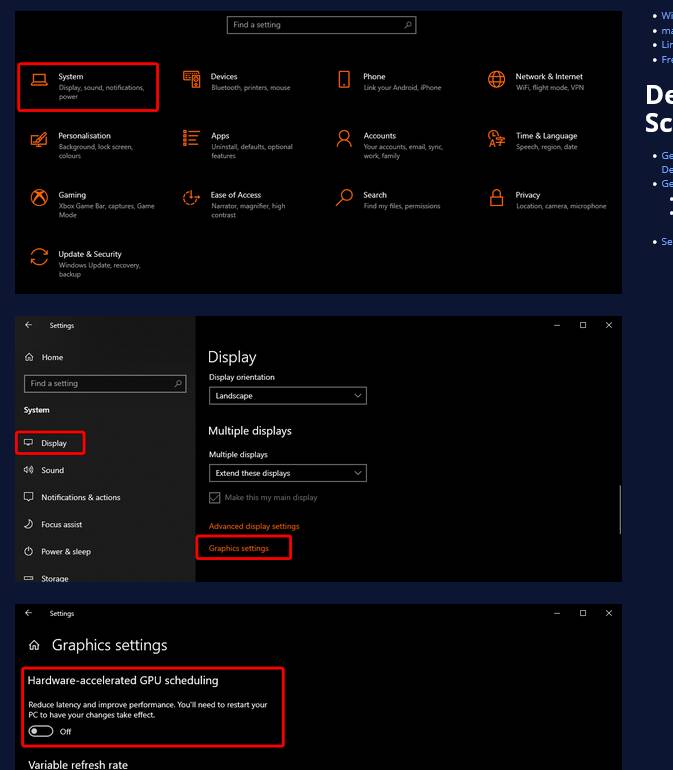Open the Display orientation Landscape dropdown
This screenshot has height=770, width=673.
pyautogui.click(x=288, y=396)
